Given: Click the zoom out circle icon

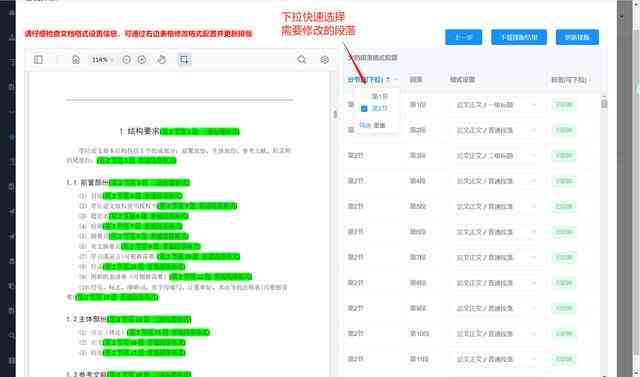Looking at the screenshot, I should pyautogui.click(x=127, y=60).
